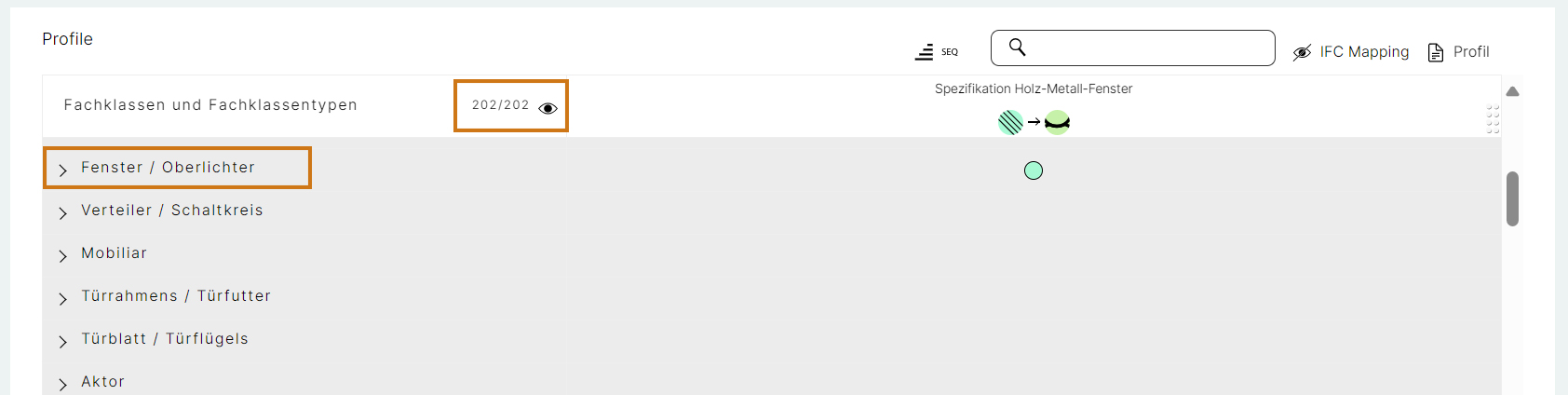
Task: Click the vertical scrollbar thumb
Action: (x=1512, y=198)
